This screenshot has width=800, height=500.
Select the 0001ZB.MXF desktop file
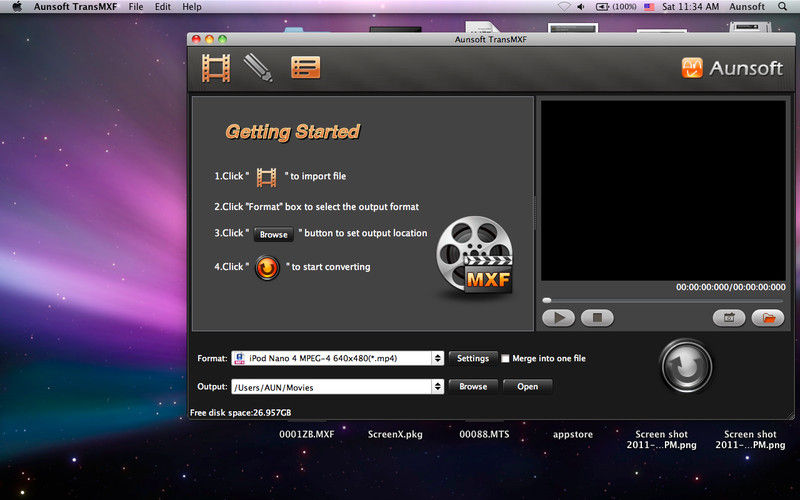click(307, 434)
